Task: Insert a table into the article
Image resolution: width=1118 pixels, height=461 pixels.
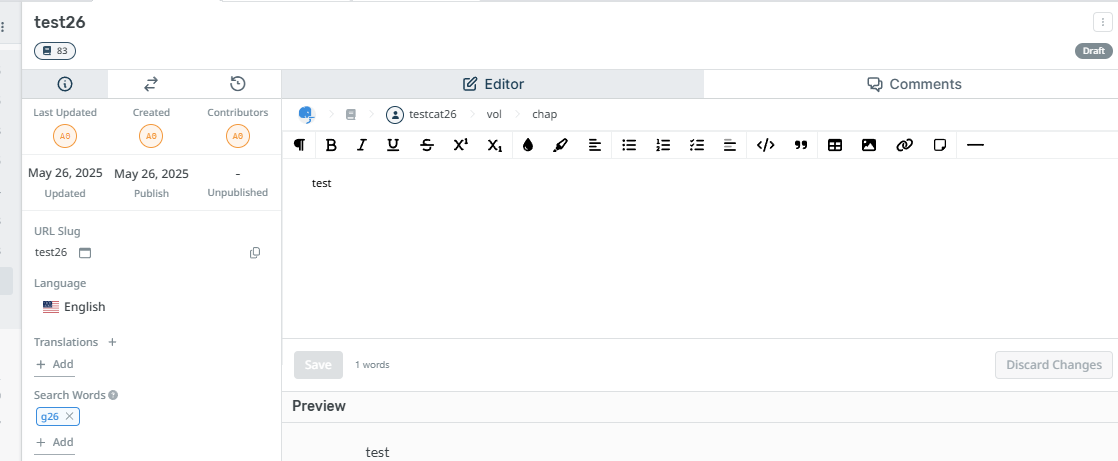Action: coord(835,145)
